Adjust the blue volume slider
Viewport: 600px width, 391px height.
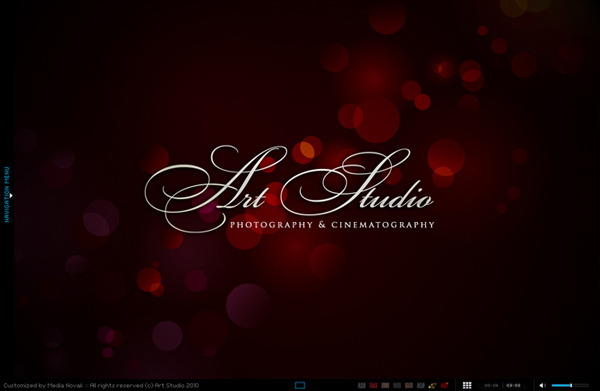(x=570, y=385)
